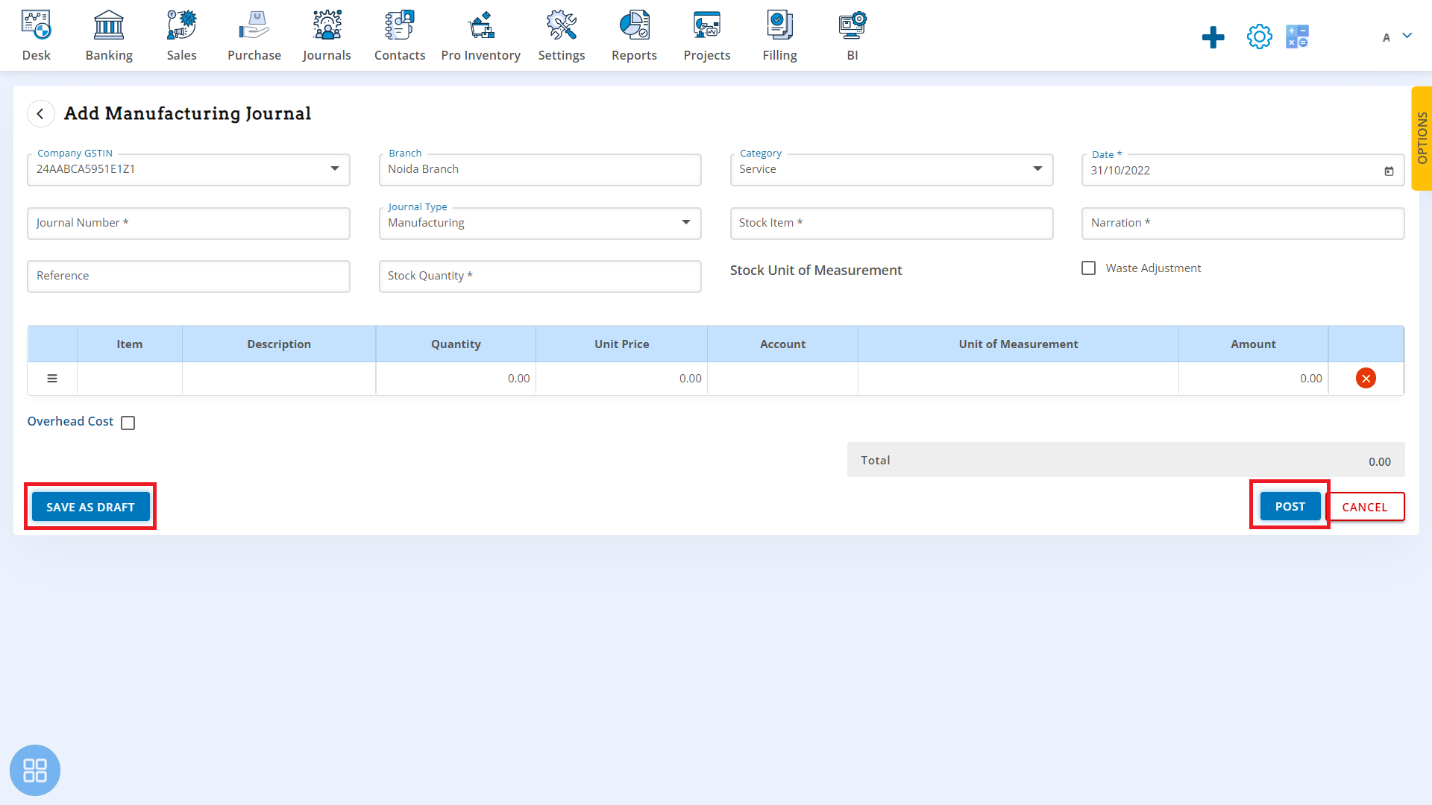Click the row drag handle icon
Screen dimensions: 1432x805
pyautogui.click(x=53, y=379)
